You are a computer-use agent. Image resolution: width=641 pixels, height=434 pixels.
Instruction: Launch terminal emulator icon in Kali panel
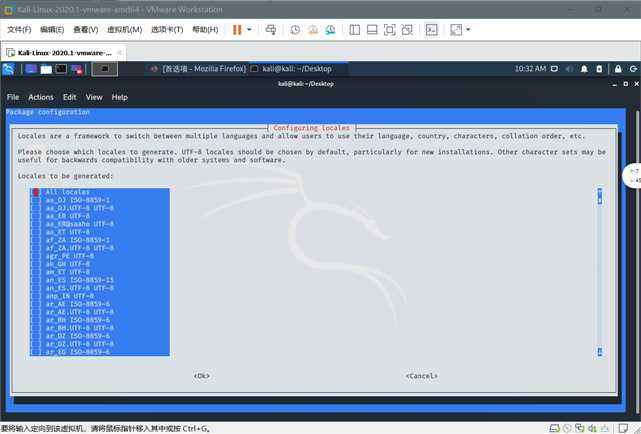pos(61,69)
